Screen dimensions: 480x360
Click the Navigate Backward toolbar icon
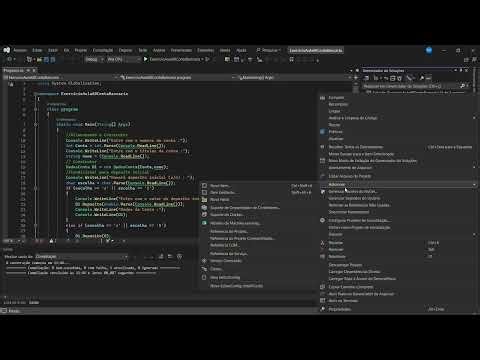pyautogui.click(x=9, y=59)
